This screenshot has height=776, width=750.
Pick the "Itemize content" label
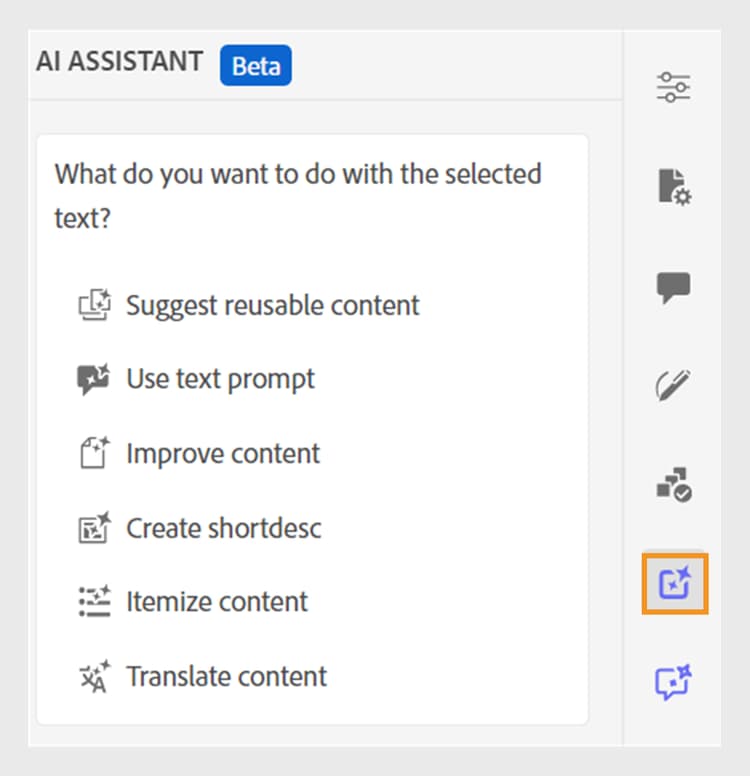[x=217, y=601]
